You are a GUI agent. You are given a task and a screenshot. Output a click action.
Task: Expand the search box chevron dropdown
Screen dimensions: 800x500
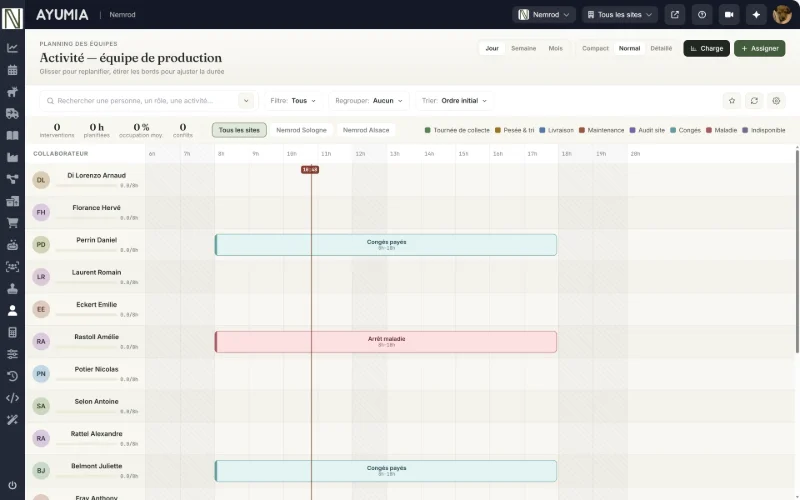pos(246,101)
